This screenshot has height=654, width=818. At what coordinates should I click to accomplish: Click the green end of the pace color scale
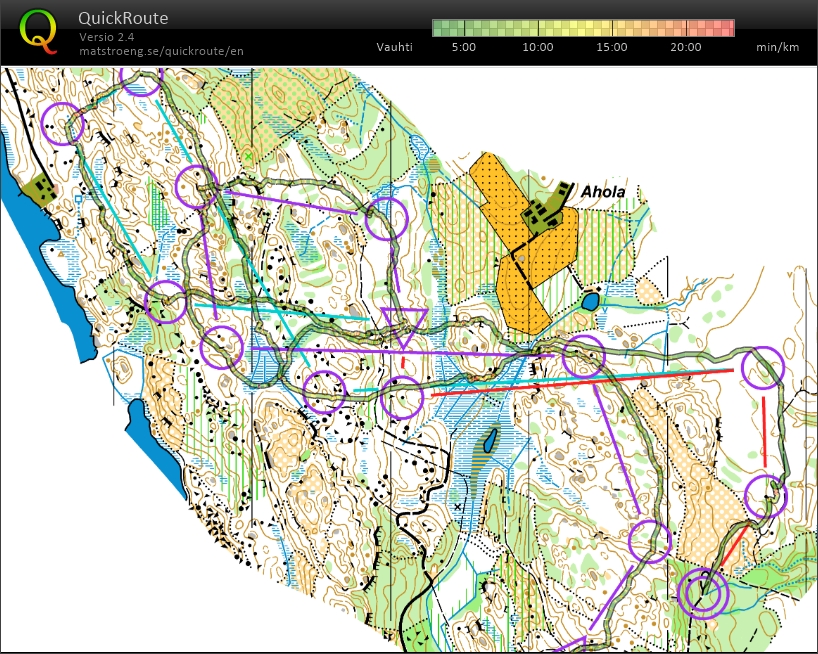440,28
